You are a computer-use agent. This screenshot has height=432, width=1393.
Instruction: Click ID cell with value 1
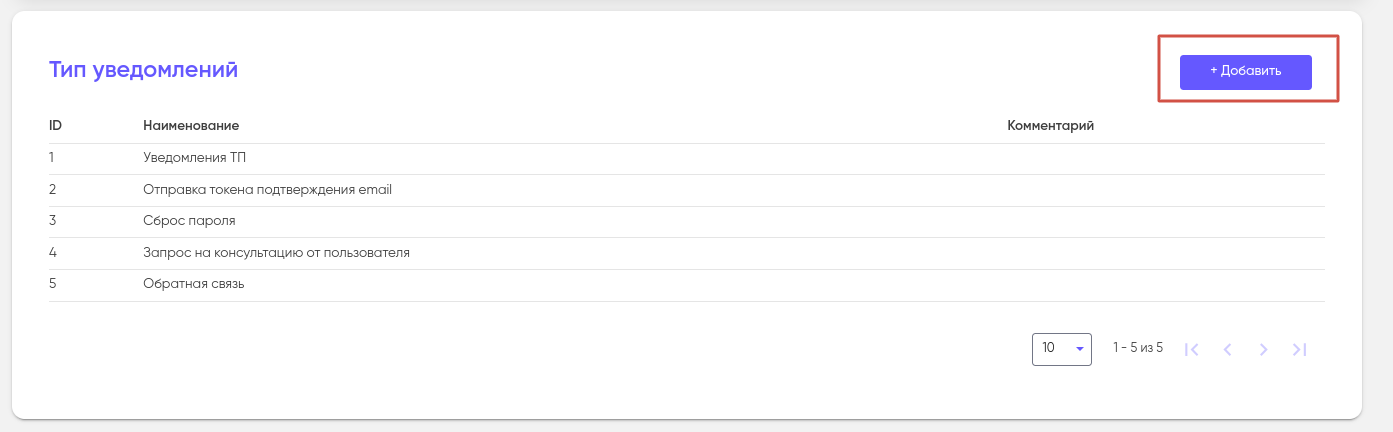52,158
